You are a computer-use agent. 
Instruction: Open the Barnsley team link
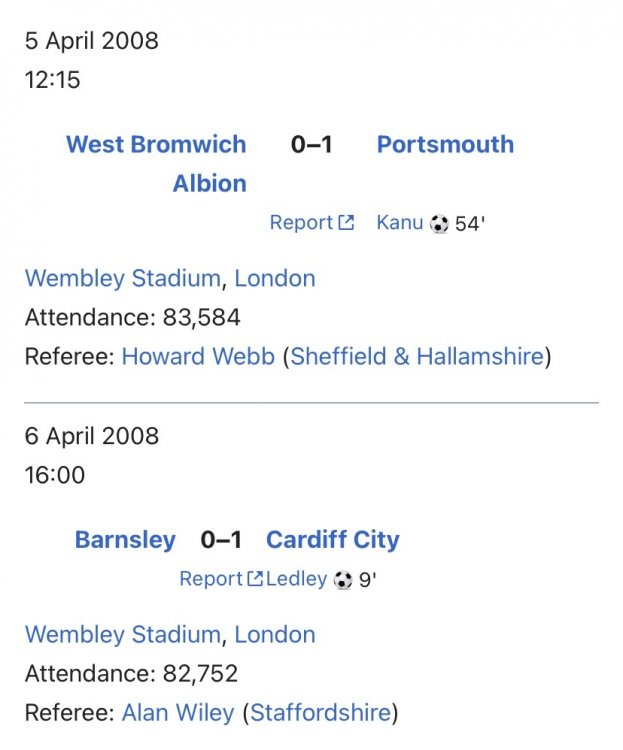click(x=125, y=540)
